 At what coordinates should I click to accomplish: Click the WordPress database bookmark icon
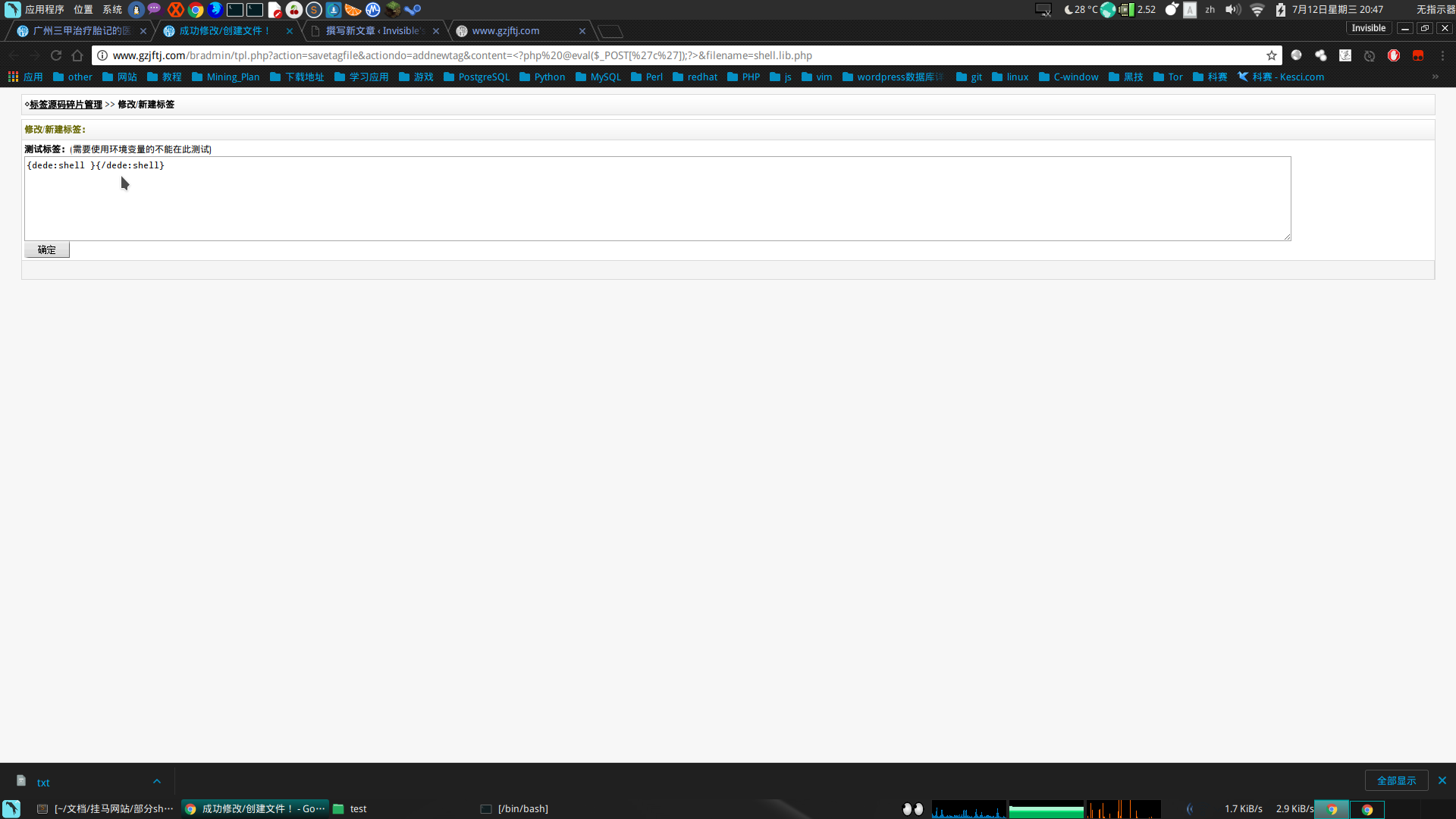[x=846, y=77]
